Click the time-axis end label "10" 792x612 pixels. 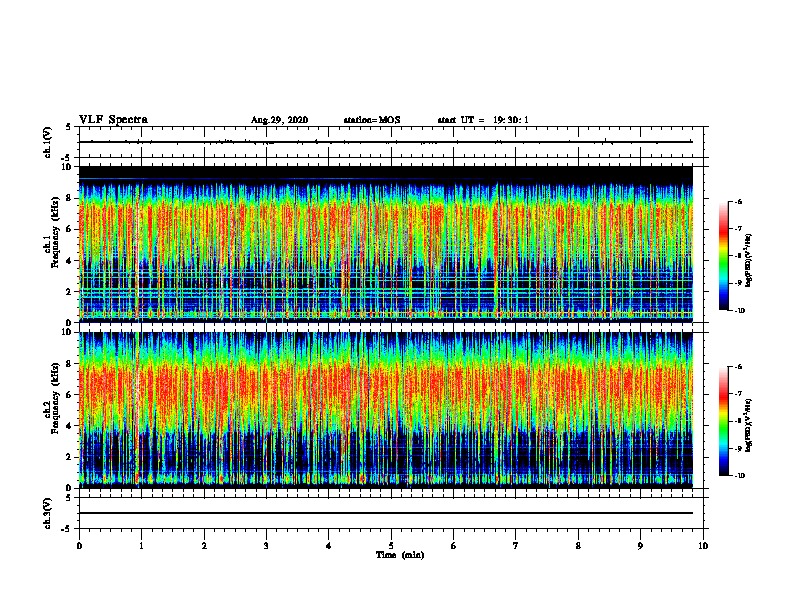coord(703,546)
